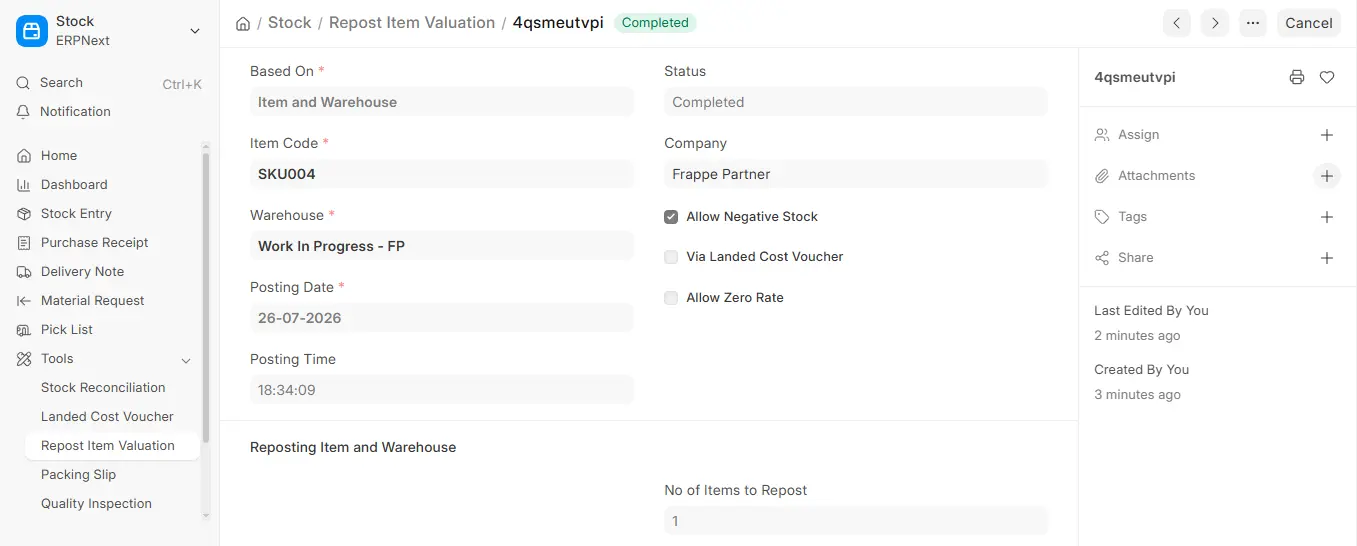
Task: Click the heart like icon
Action: (1327, 77)
